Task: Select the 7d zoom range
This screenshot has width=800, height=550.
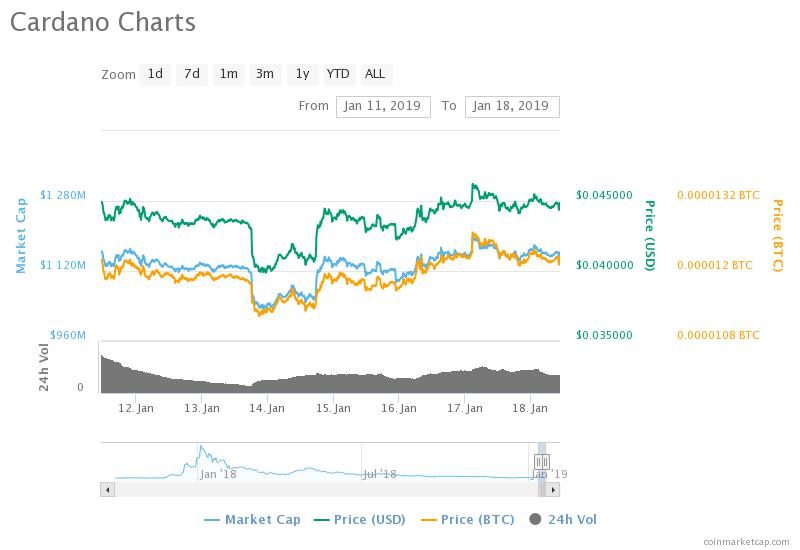Action: pyautogui.click(x=192, y=74)
